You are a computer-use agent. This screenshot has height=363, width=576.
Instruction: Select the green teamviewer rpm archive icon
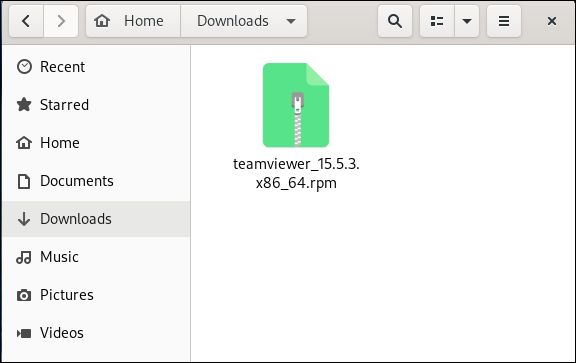[296, 105]
